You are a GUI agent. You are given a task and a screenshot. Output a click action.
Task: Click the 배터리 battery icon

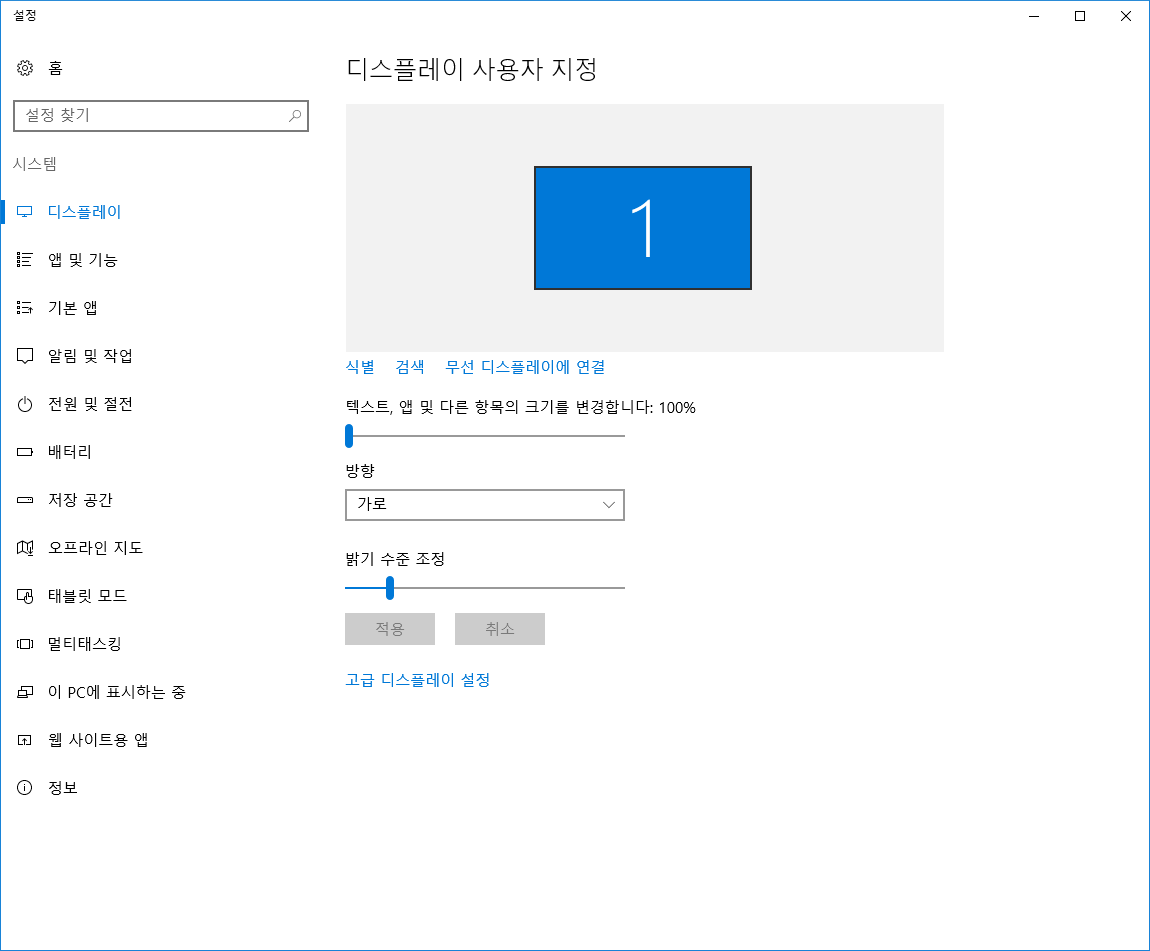[x=25, y=452]
